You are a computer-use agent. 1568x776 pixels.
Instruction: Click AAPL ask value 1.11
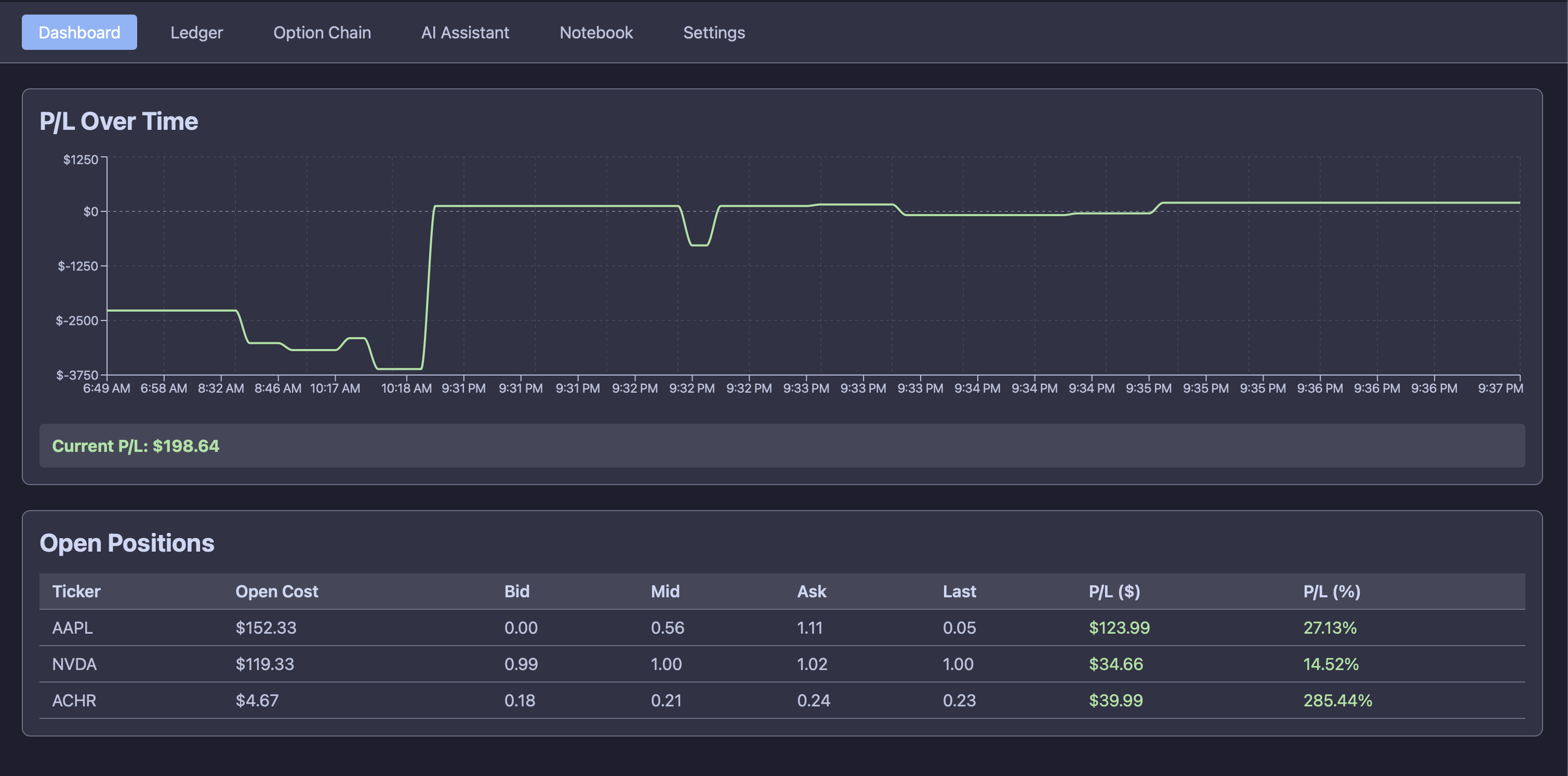(809, 627)
